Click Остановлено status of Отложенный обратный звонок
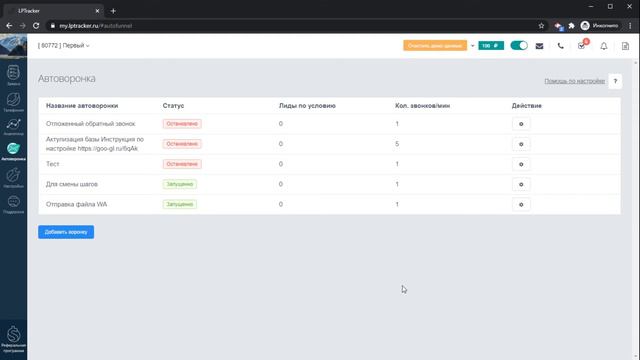This screenshot has width=640, height=360. [x=182, y=124]
